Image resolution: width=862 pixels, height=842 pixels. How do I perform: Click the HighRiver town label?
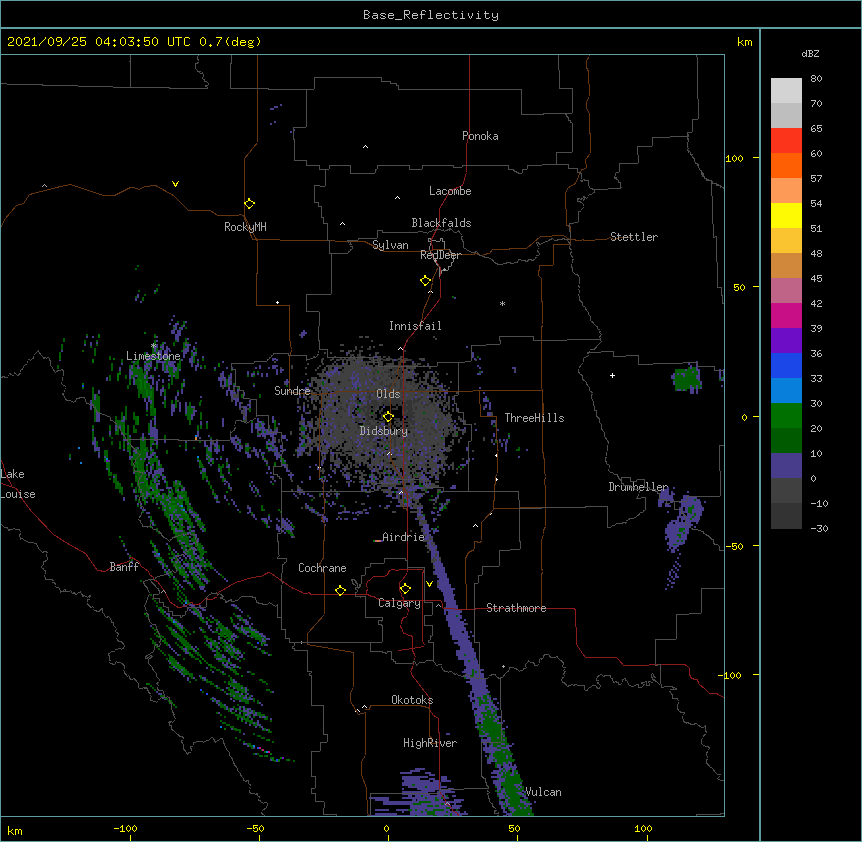pyautogui.click(x=429, y=743)
